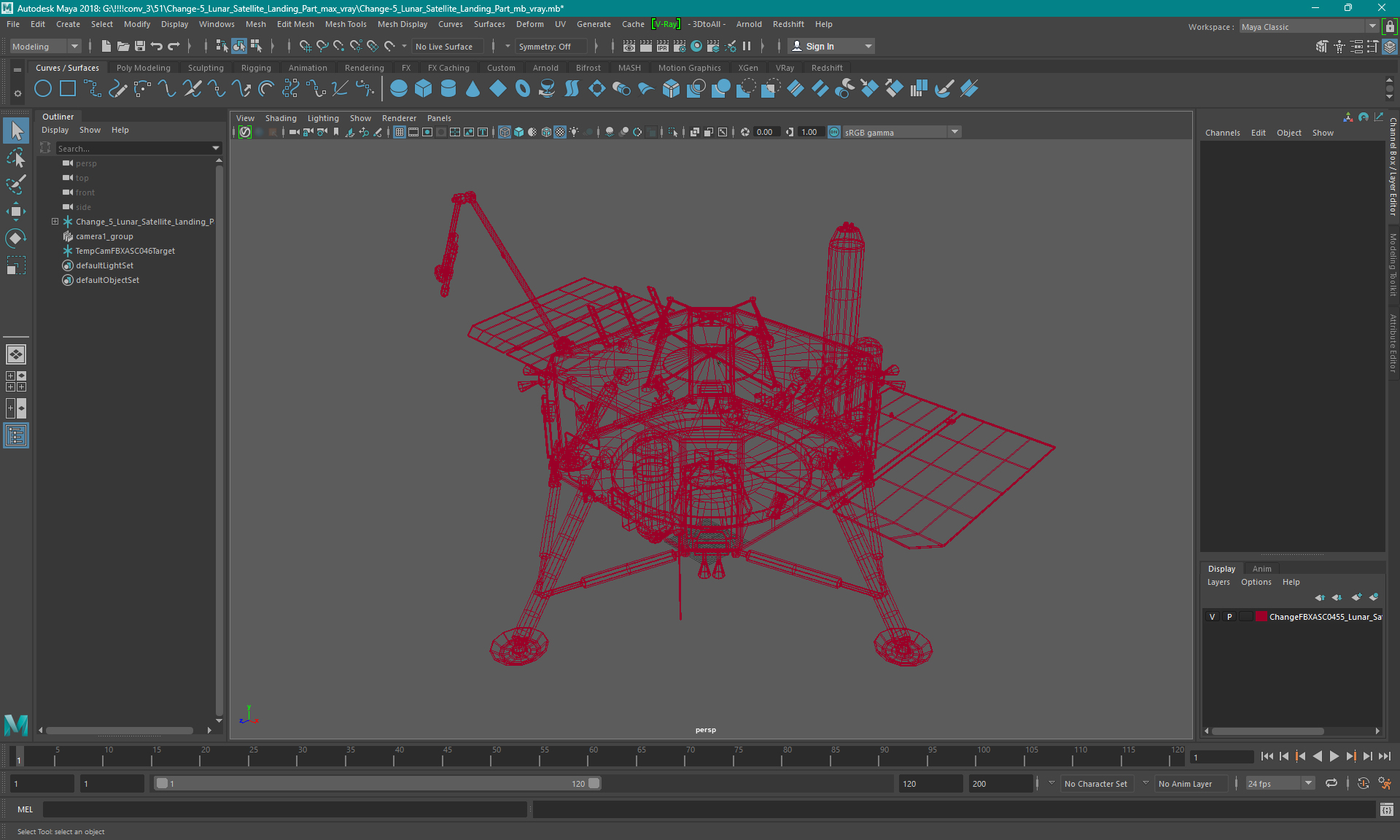Open the No Character Set dropdown
The image size is (1400, 840).
[x=1095, y=784]
